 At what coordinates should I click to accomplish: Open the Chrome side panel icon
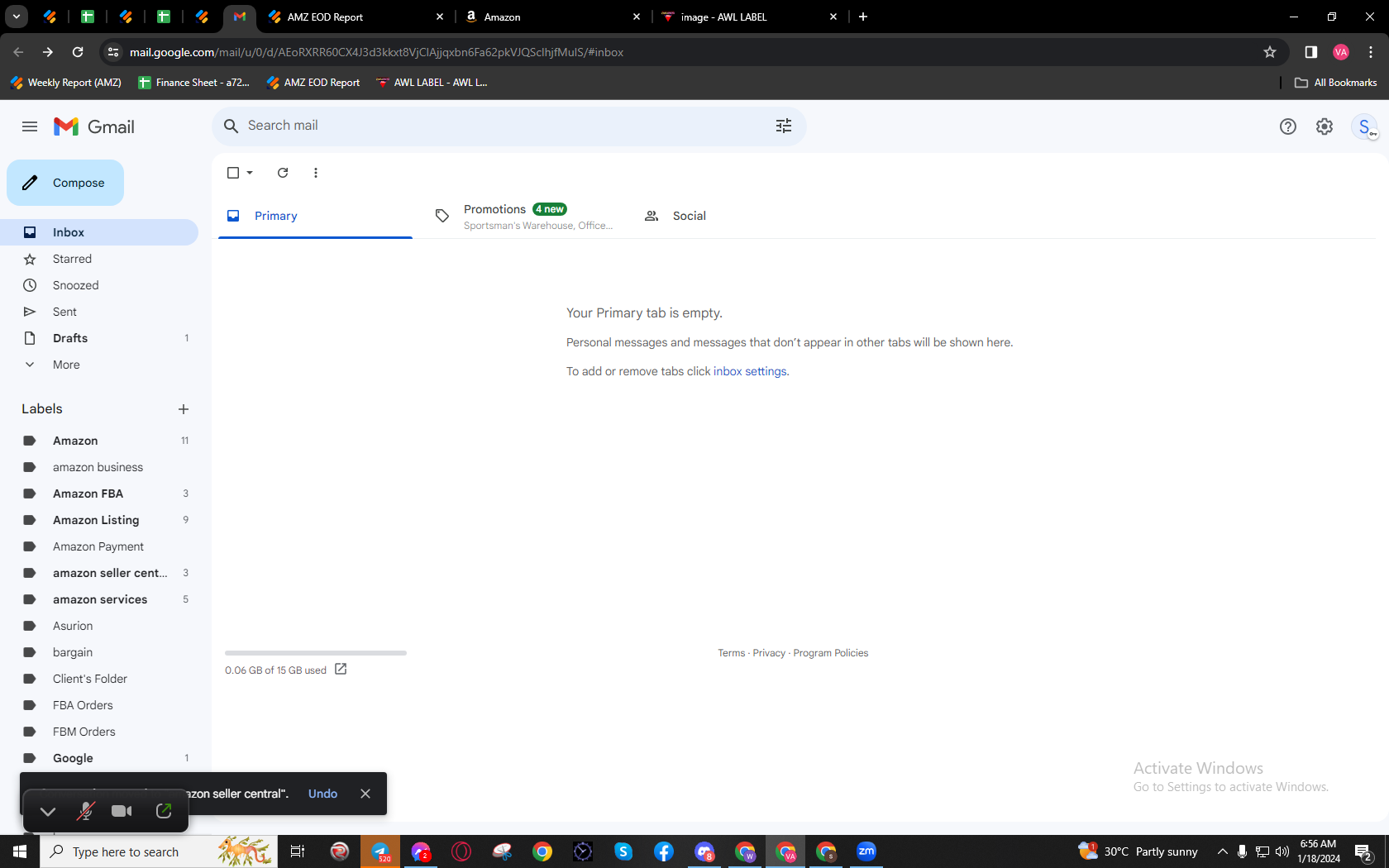point(1311,52)
